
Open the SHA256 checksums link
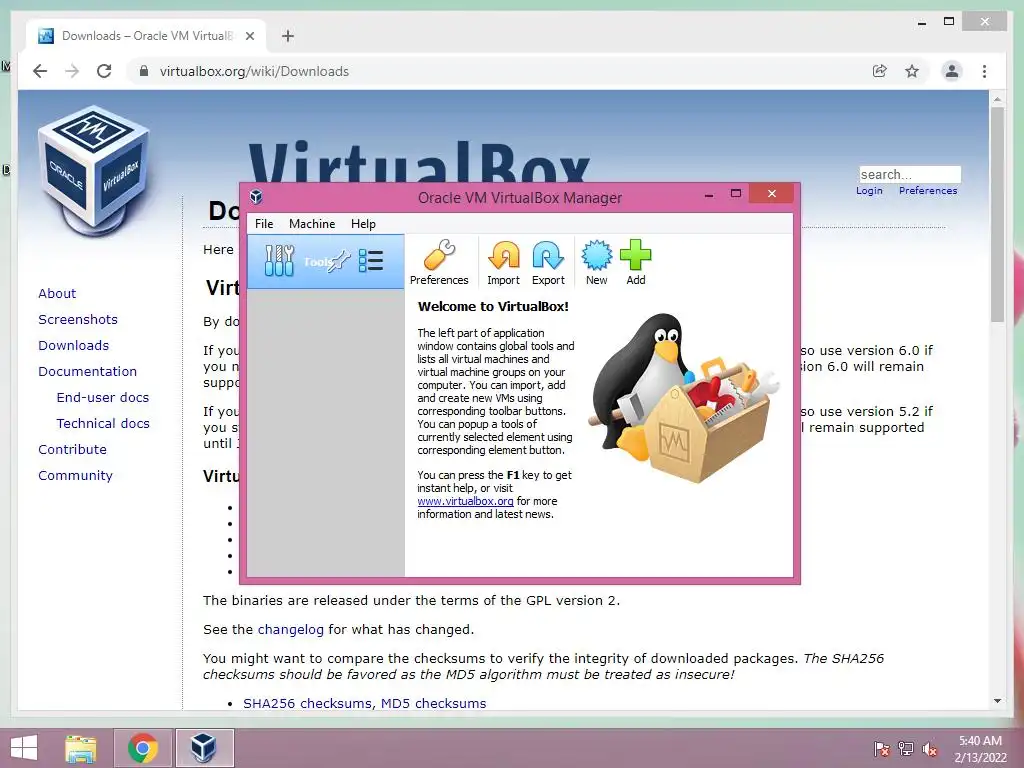pos(307,703)
